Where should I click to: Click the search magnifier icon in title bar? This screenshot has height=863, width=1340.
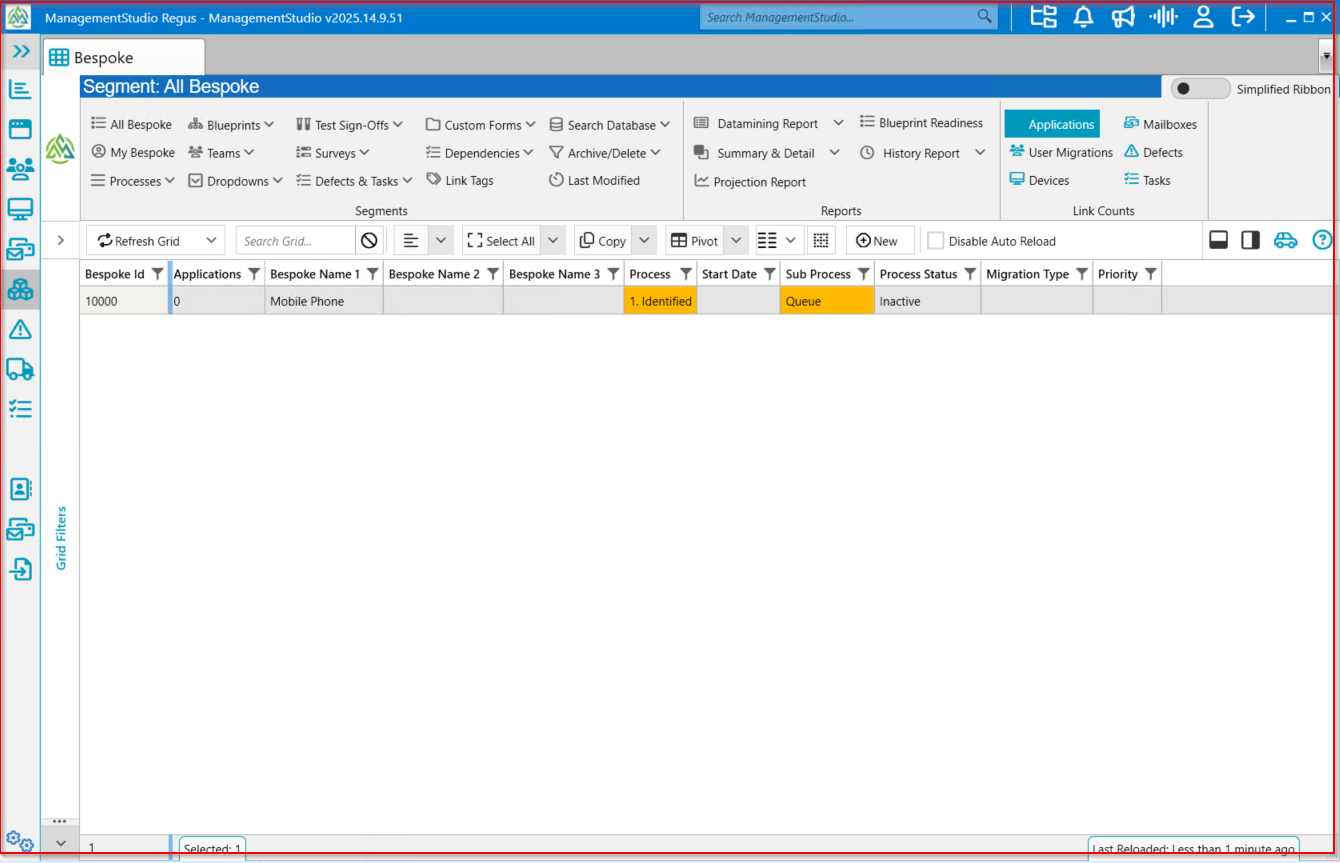985,16
